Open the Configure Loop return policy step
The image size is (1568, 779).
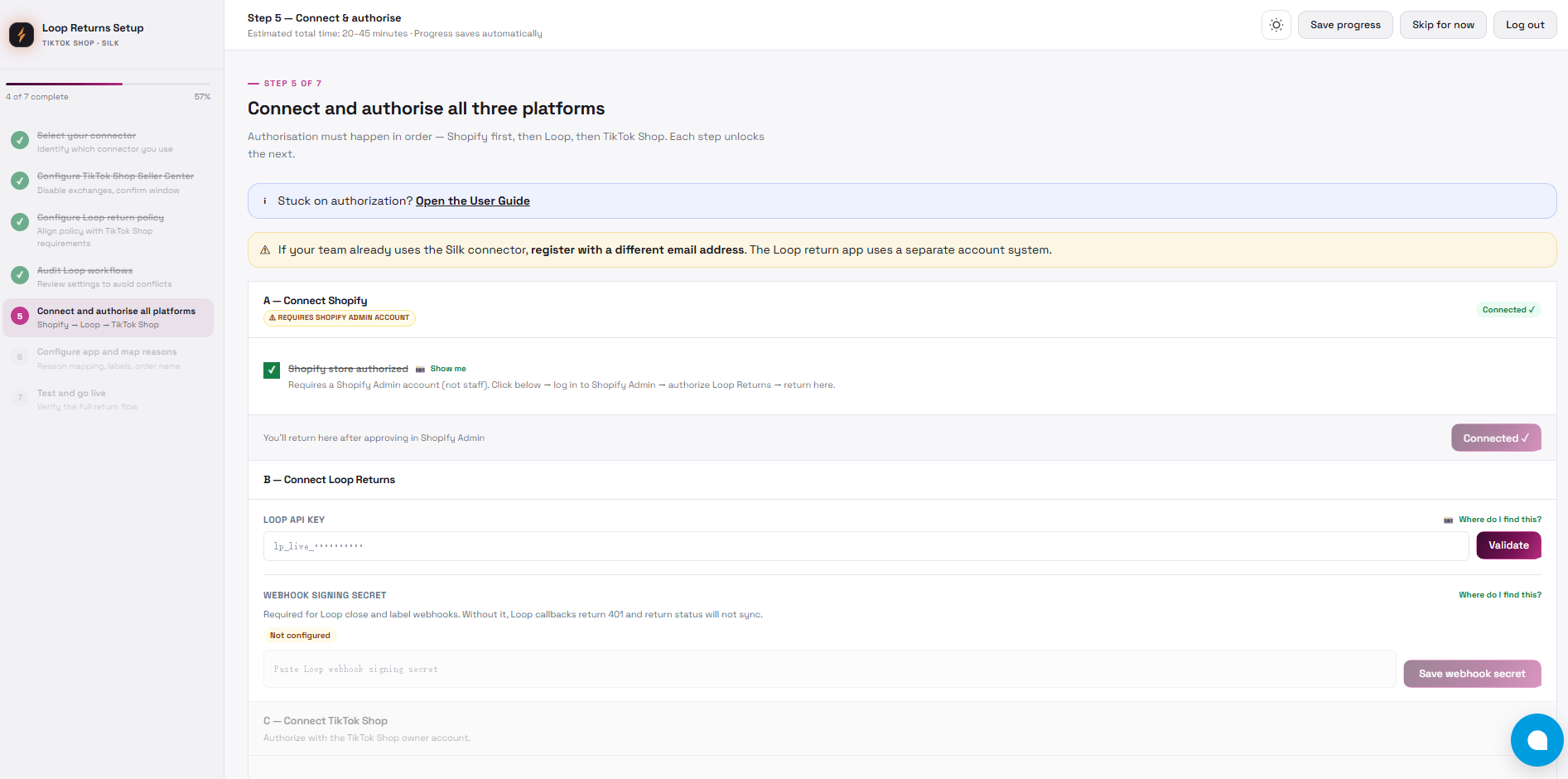[108, 230]
